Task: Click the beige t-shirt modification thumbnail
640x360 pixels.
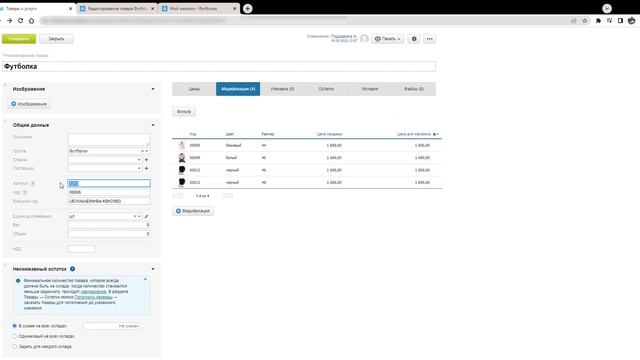Action: [x=182, y=145]
